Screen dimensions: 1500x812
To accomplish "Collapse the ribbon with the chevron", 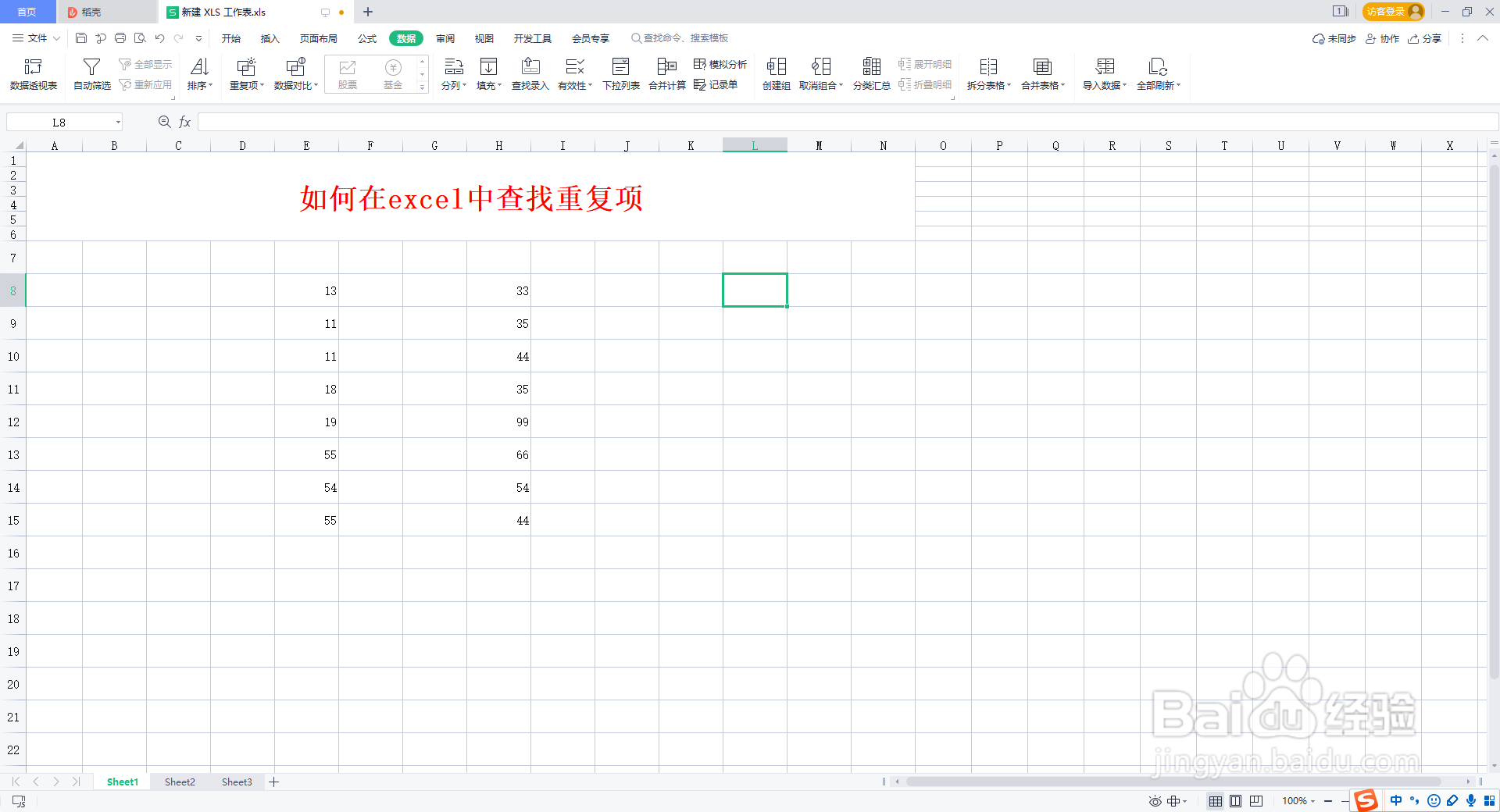I will pos(1483,38).
